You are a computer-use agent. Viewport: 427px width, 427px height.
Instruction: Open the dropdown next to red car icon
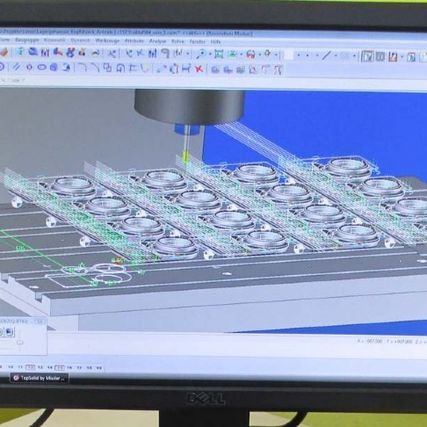click(260, 54)
